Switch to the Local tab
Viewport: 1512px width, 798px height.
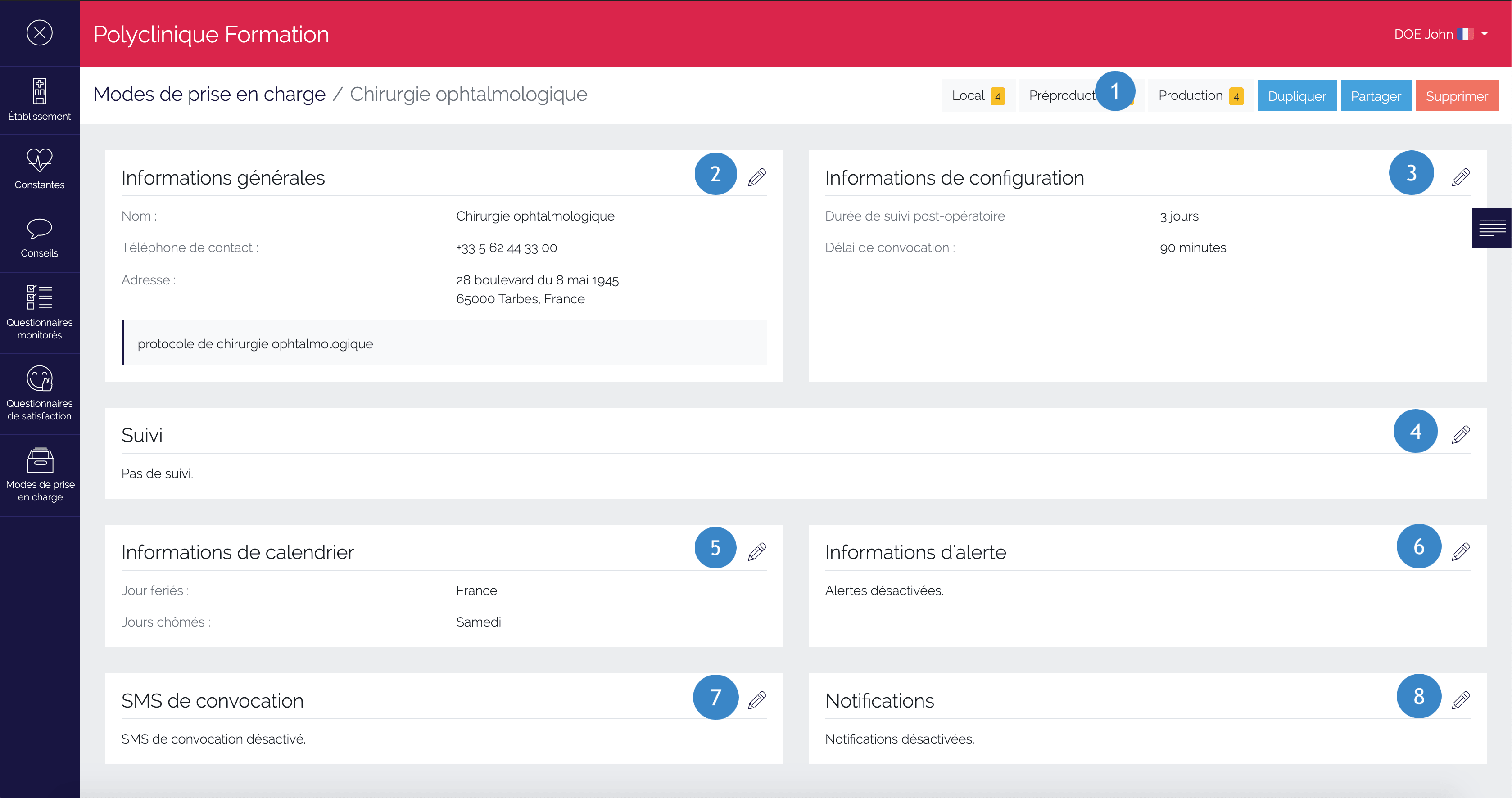[977, 95]
